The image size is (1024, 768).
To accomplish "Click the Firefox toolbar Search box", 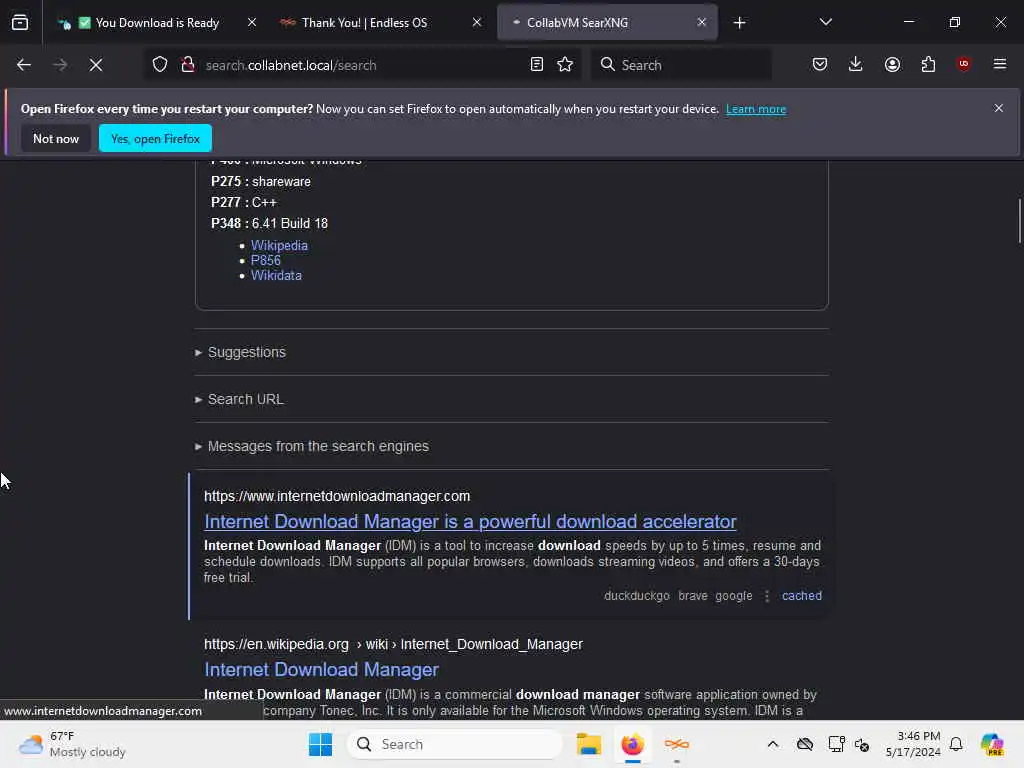I will (681, 65).
